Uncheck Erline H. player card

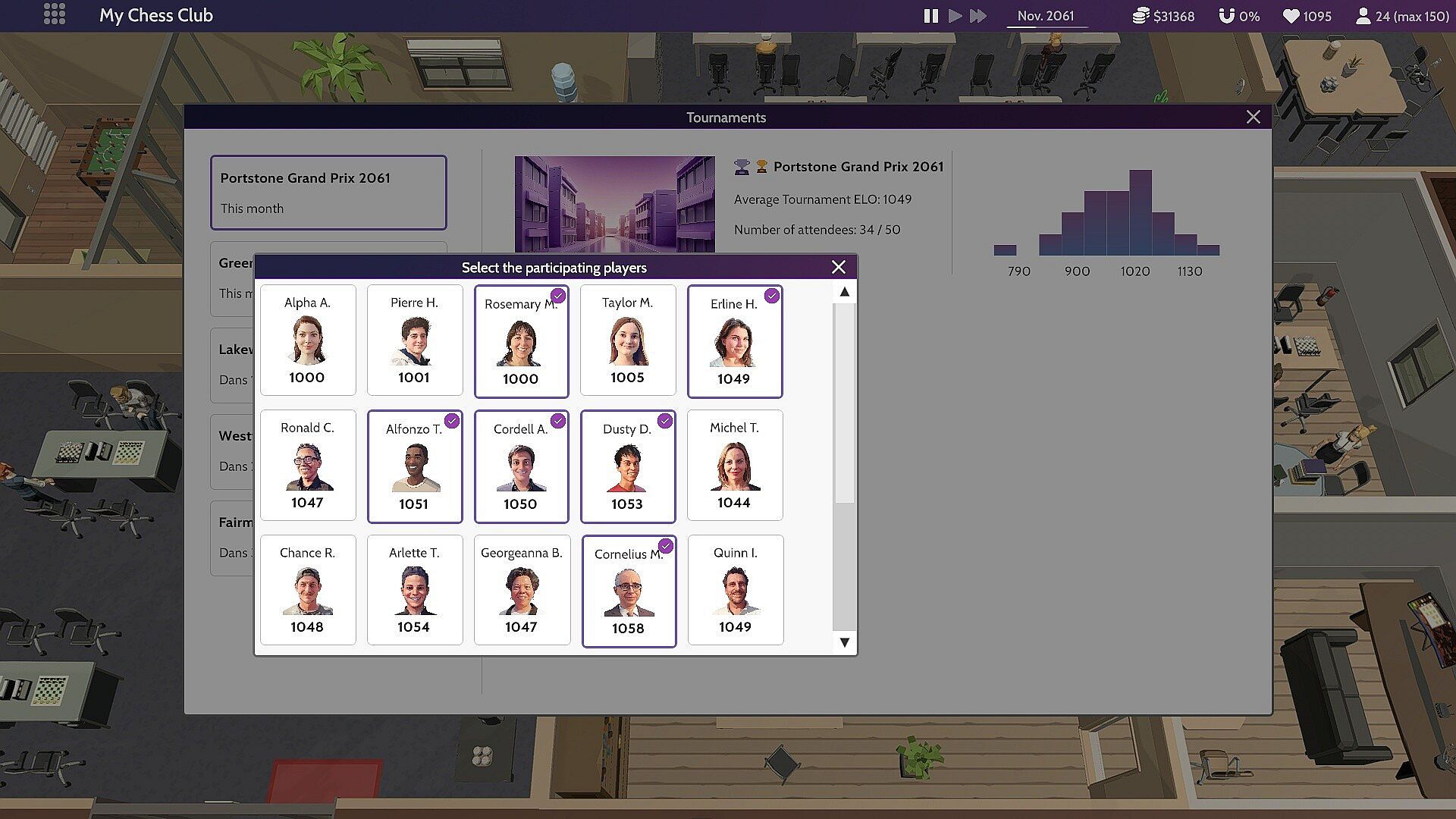[x=734, y=341]
